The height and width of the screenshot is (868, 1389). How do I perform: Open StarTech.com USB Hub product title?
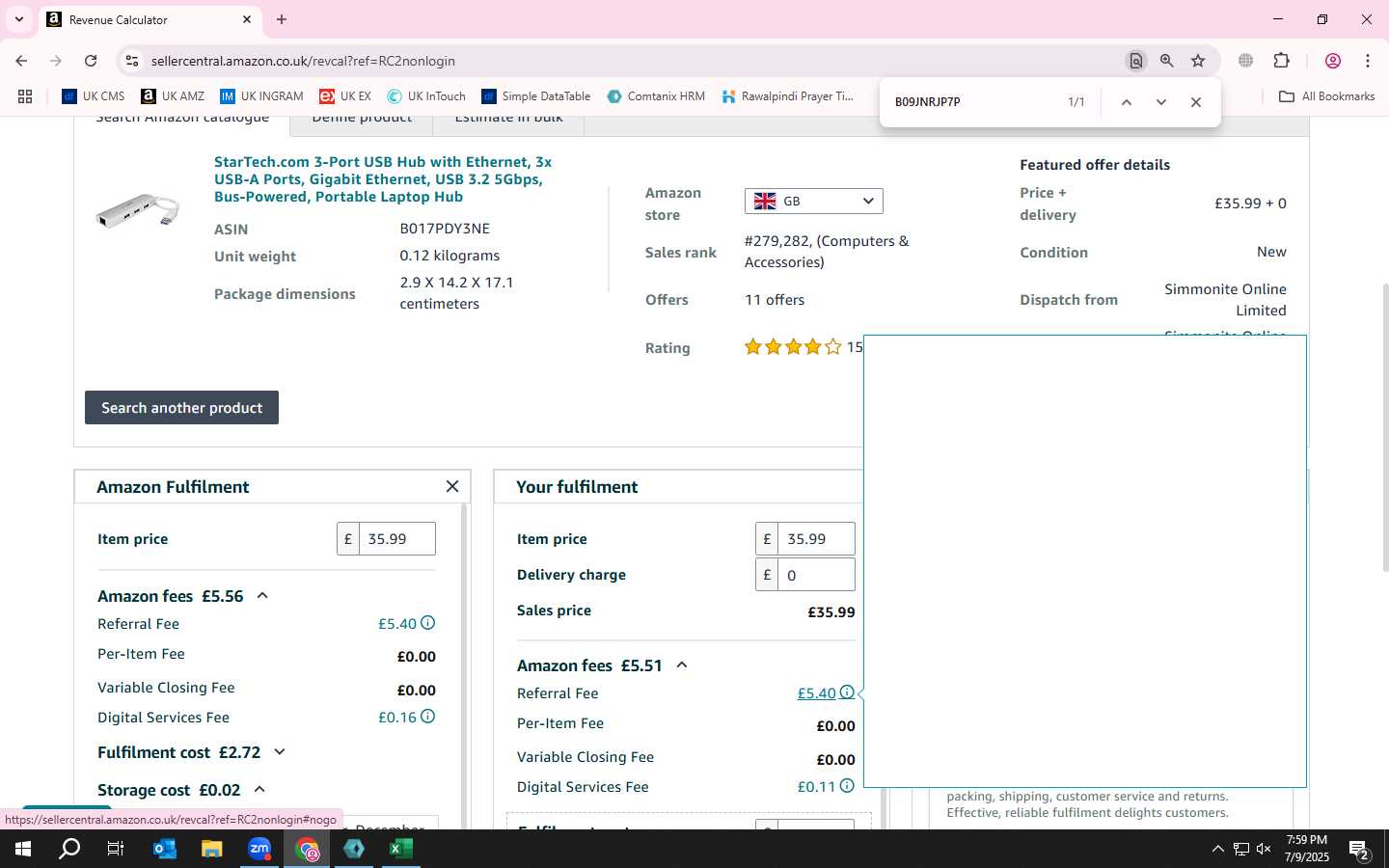click(383, 179)
